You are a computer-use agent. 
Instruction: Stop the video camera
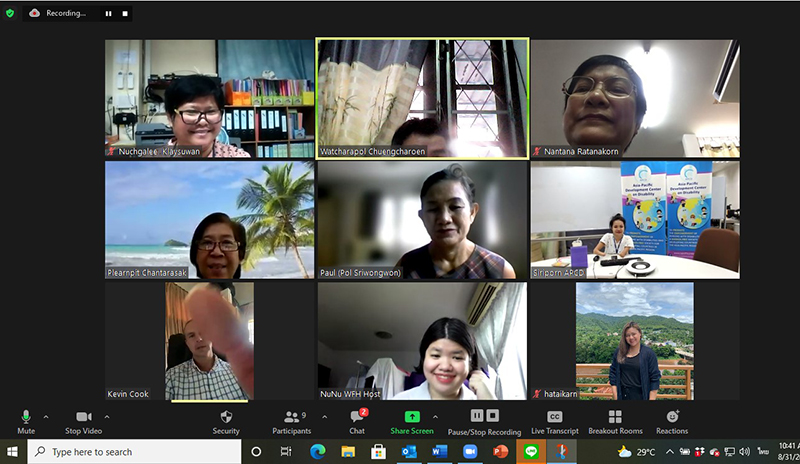pyautogui.click(x=84, y=417)
